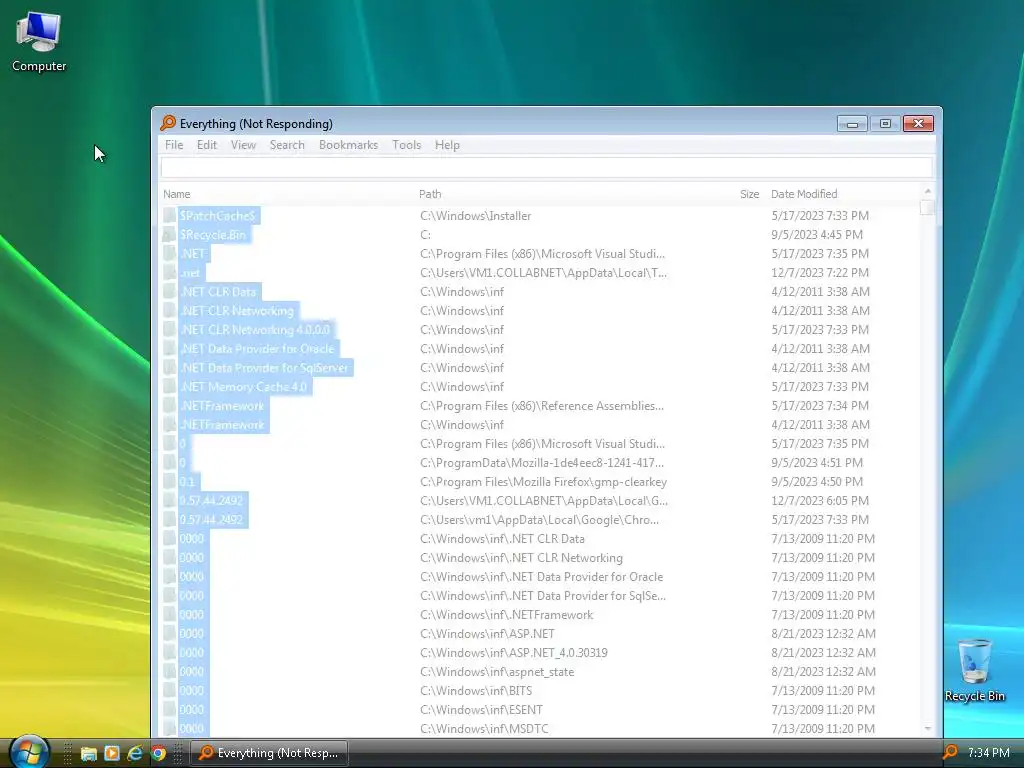Viewport: 1024px width, 768px height.
Task: Maximize the Everything window
Action: [x=885, y=123]
